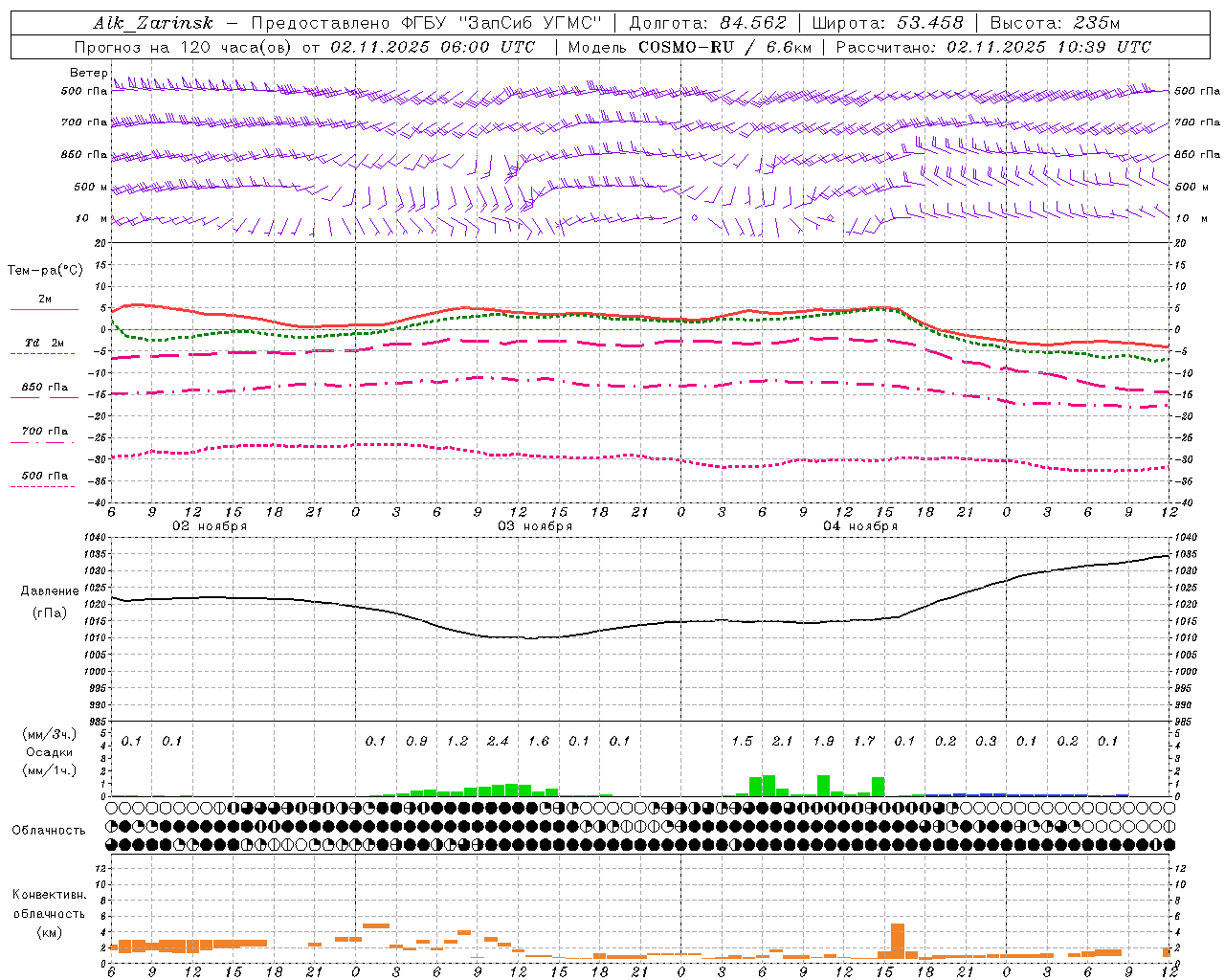Click the Конвективн. convective cloud label
Screen dimensions: 1225x980
49,895
